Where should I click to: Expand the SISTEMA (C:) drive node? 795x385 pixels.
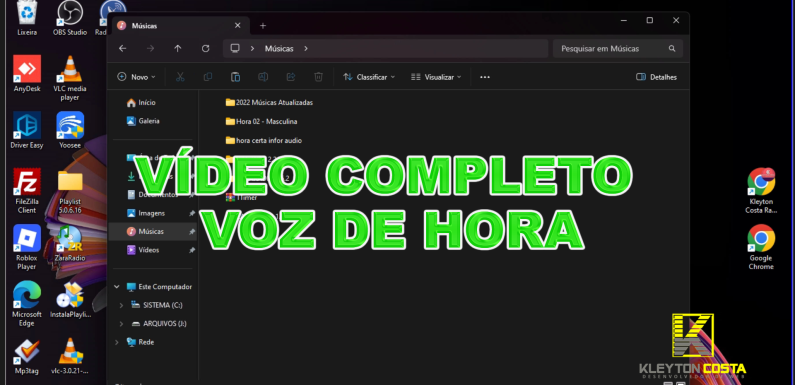[x=121, y=305]
